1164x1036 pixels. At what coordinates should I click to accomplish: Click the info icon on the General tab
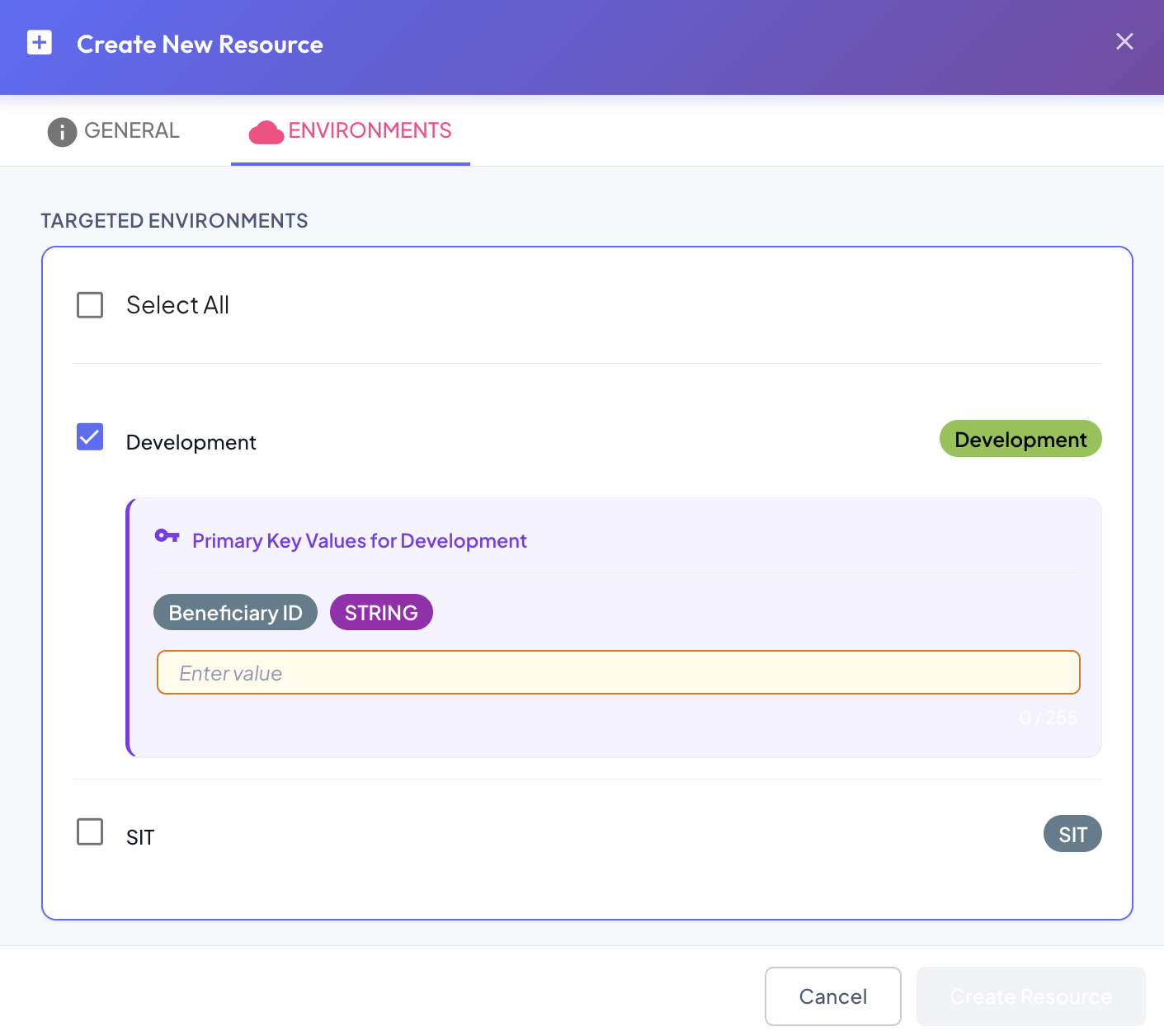point(62,132)
